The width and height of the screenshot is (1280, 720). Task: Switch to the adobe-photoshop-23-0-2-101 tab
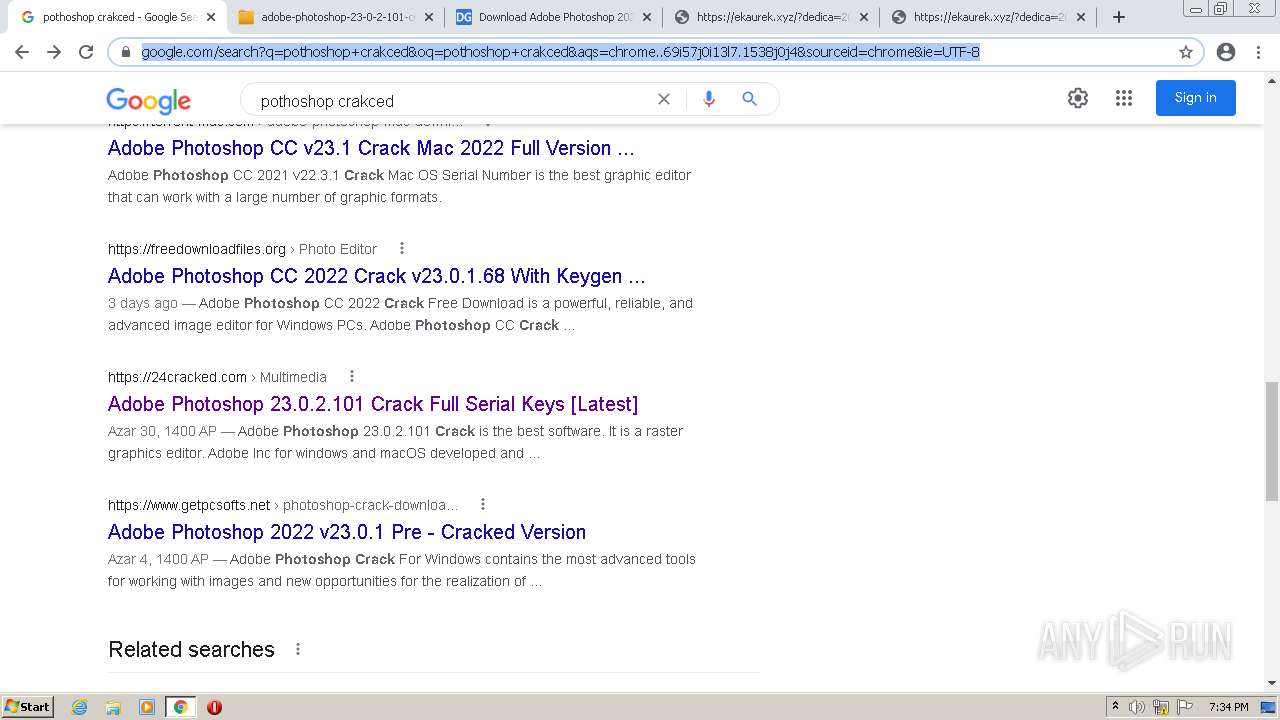(336, 17)
